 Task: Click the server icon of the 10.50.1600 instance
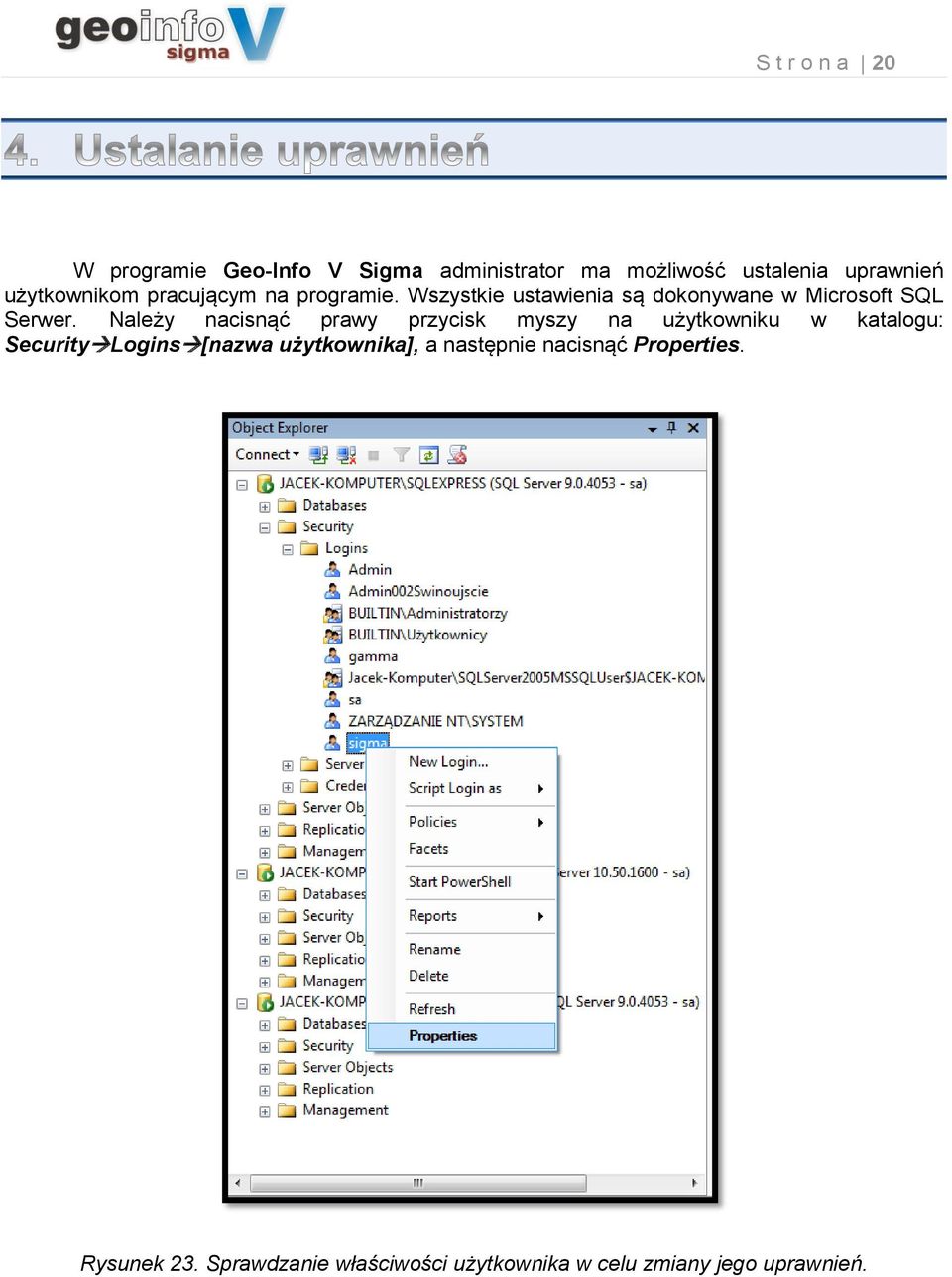(x=265, y=872)
